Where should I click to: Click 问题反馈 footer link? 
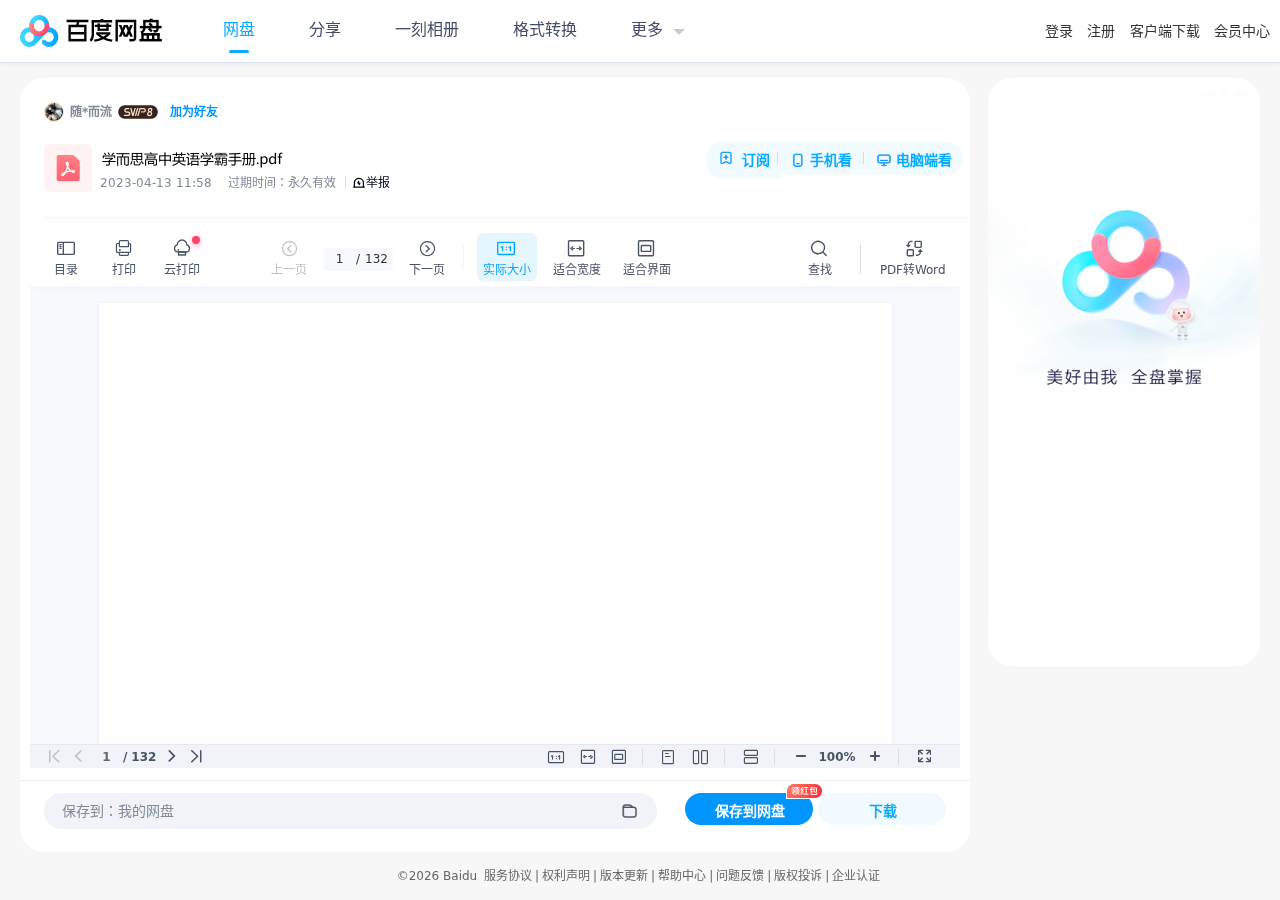click(x=740, y=876)
